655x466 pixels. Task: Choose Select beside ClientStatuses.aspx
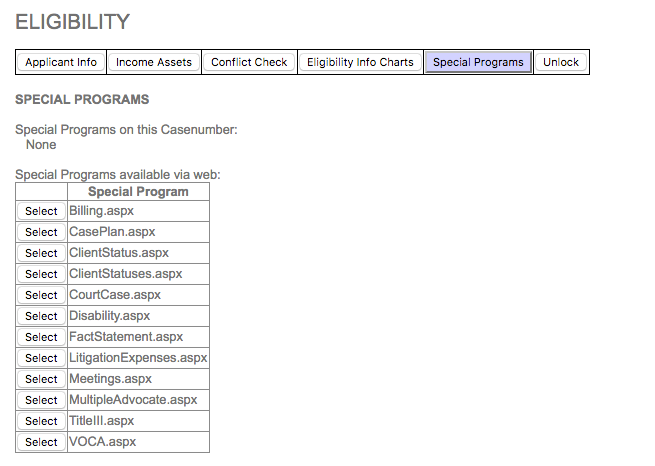41,274
